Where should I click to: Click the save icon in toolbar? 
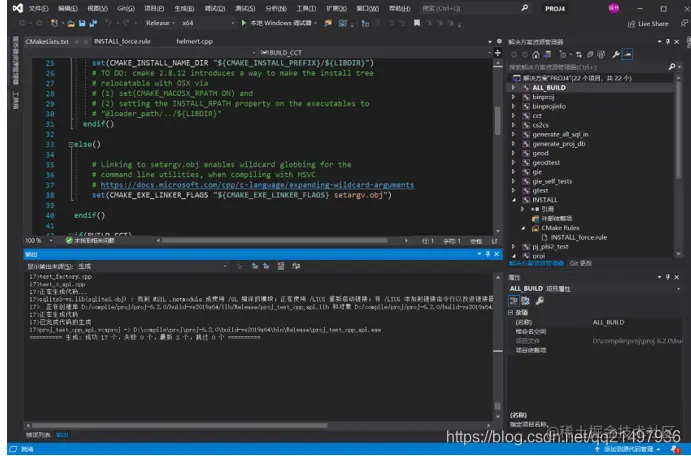[x=82, y=23]
